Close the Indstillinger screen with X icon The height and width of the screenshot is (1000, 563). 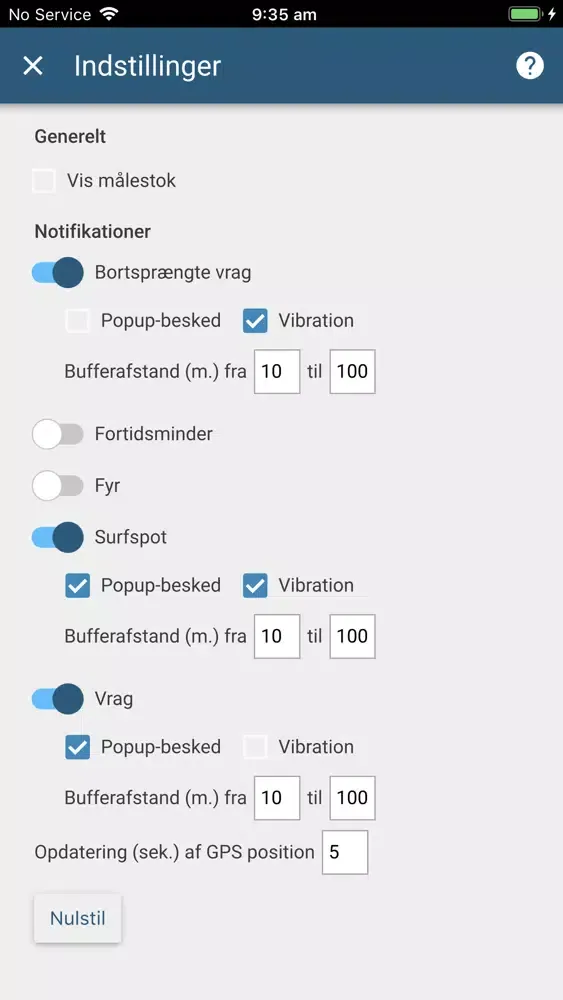tap(33, 66)
